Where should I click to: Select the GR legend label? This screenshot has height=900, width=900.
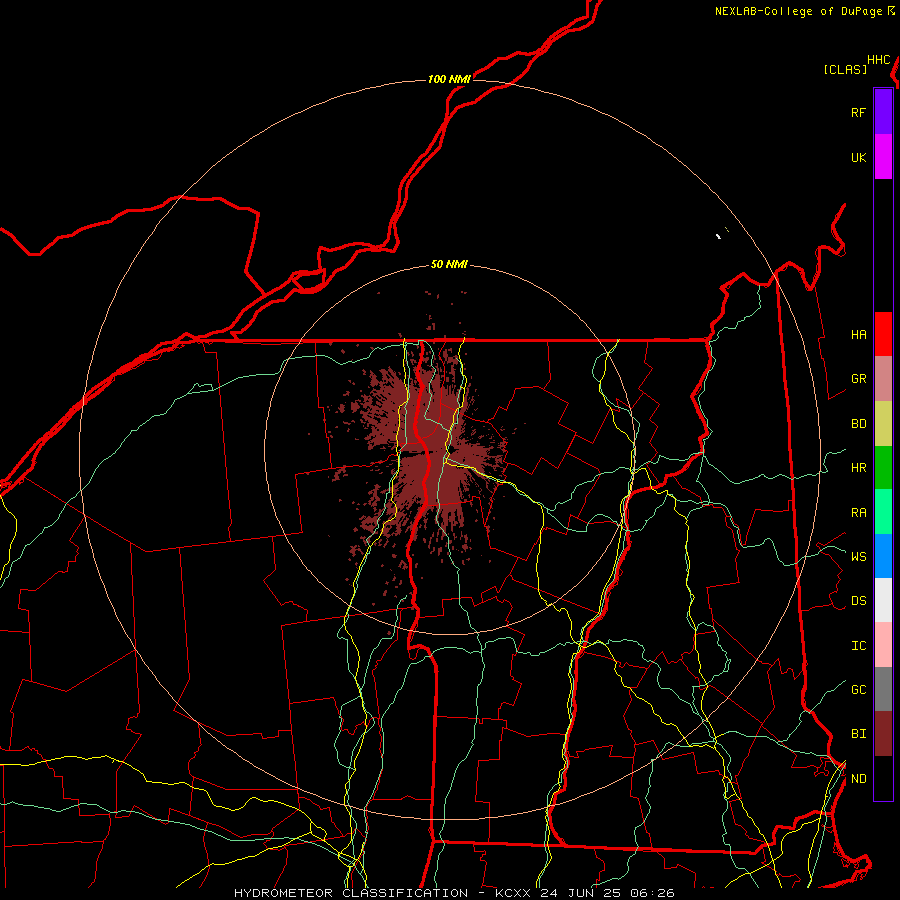(858, 379)
